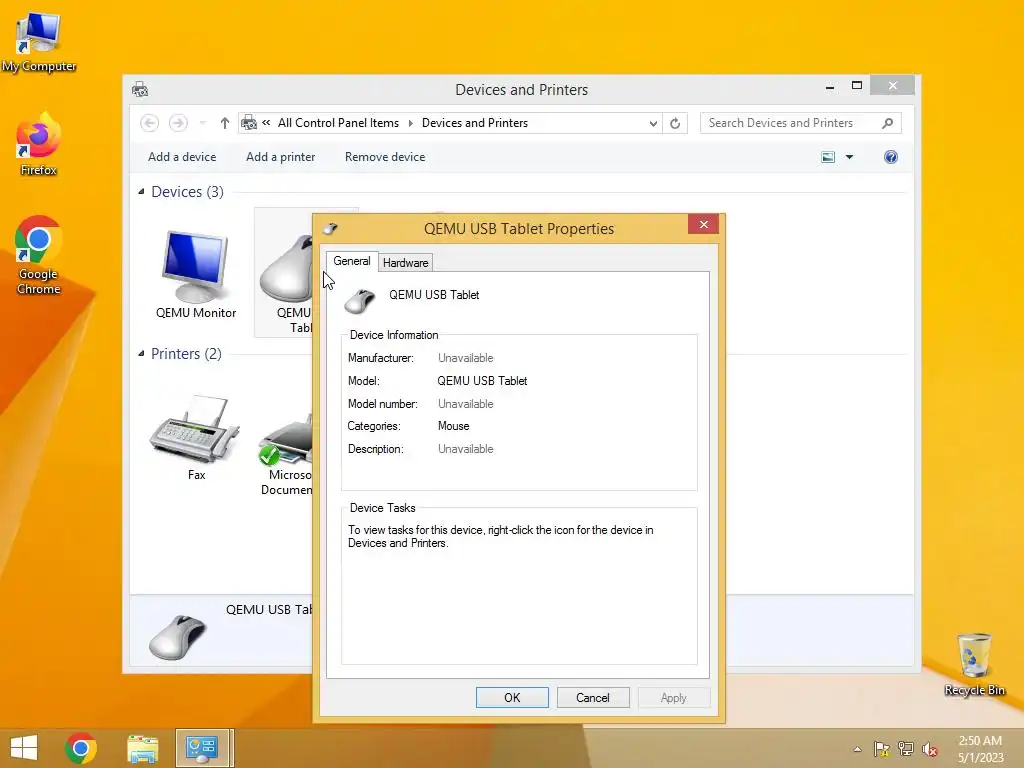This screenshot has height=768, width=1024.
Task: Collapse the Devices (3) group
Action: (x=141, y=191)
